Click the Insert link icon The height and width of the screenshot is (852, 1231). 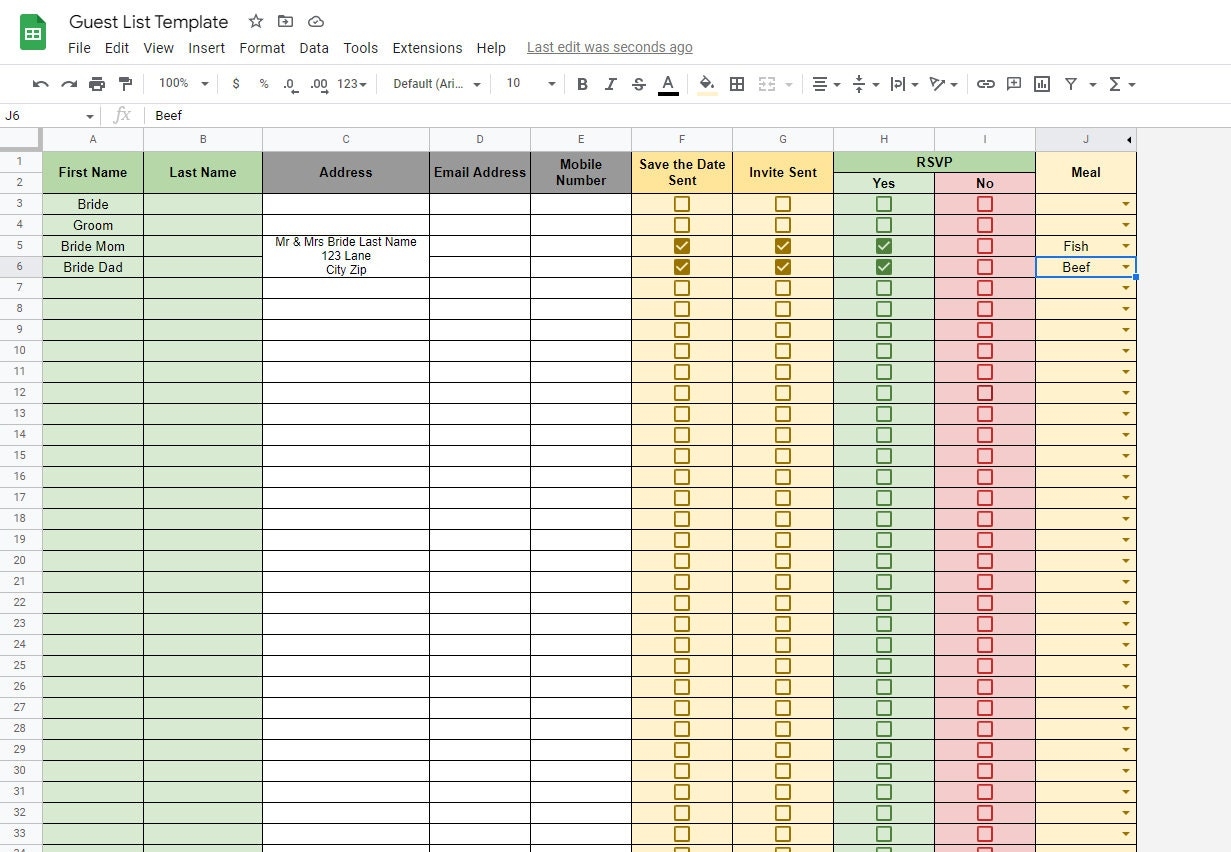coord(986,84)
